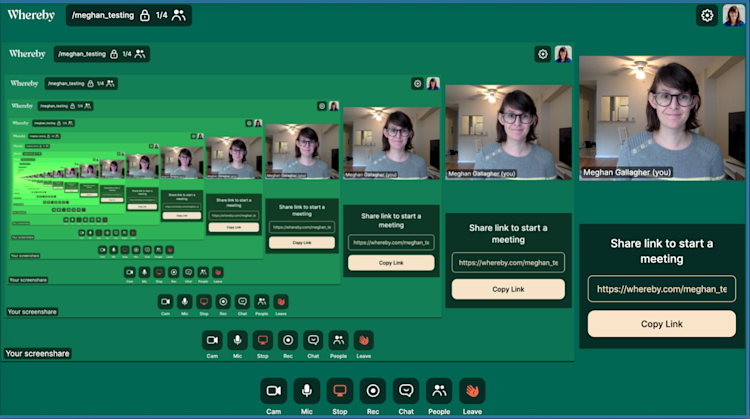
Task: Click the settings gear in the largest nested screenshare
Action: [x=543, y=54]
